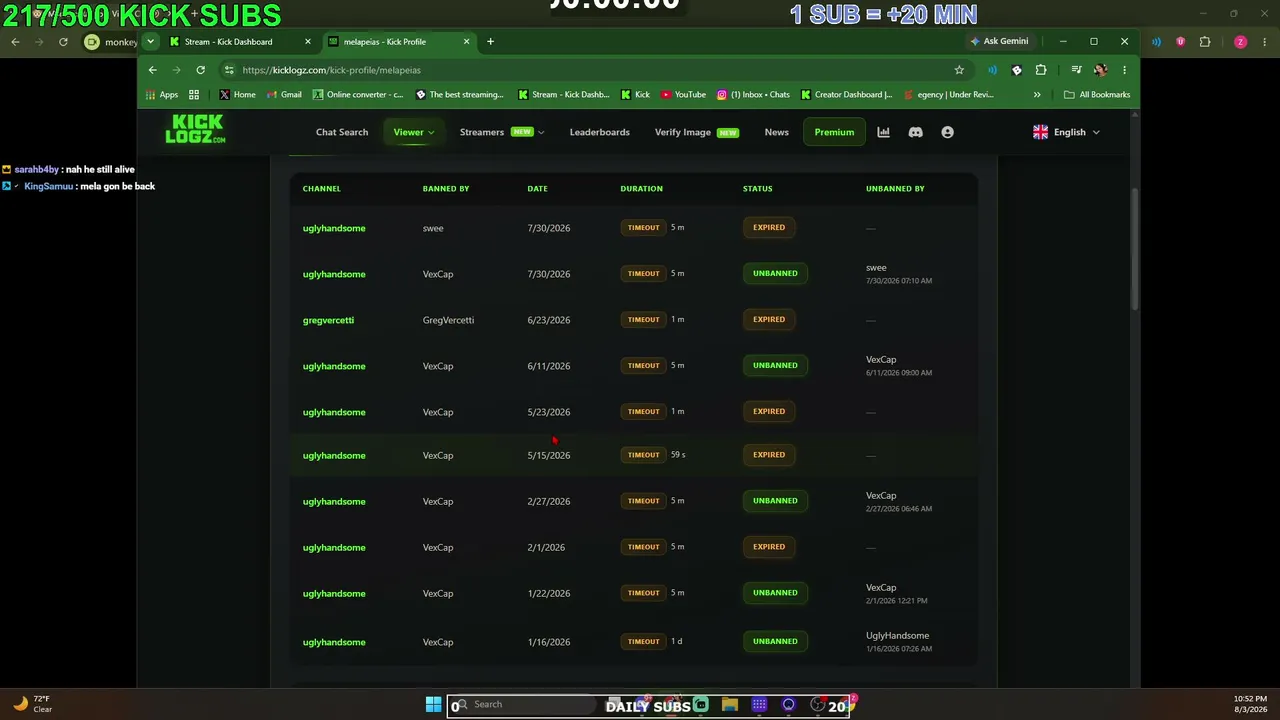Click the 59 s duration value
This screenshot has height=720, width=1280.
click(678, 455)
